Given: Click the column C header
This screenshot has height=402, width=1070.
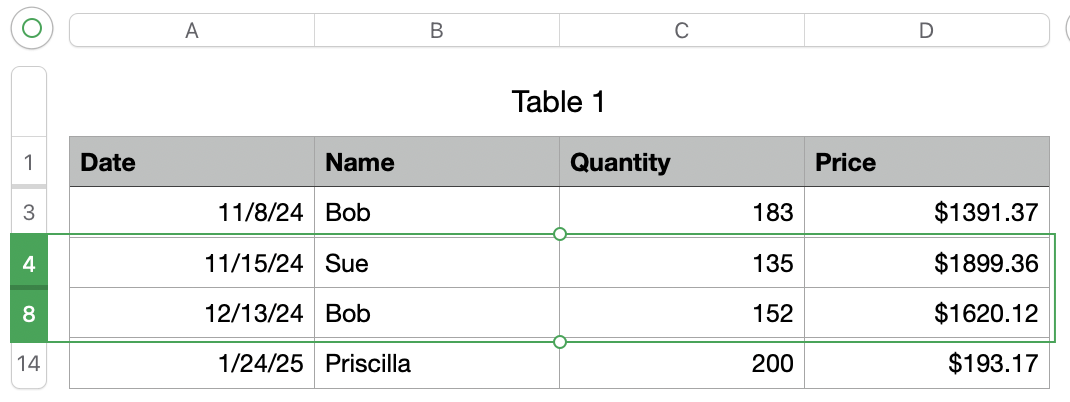Looking at the screenshot, I should (681, 31).
